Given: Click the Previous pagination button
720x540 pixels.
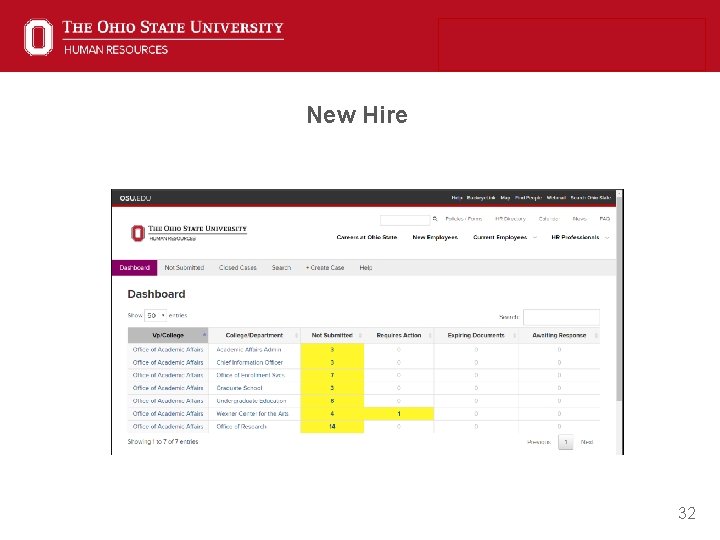Looking at the screenshot, I should tap(539, 443).
